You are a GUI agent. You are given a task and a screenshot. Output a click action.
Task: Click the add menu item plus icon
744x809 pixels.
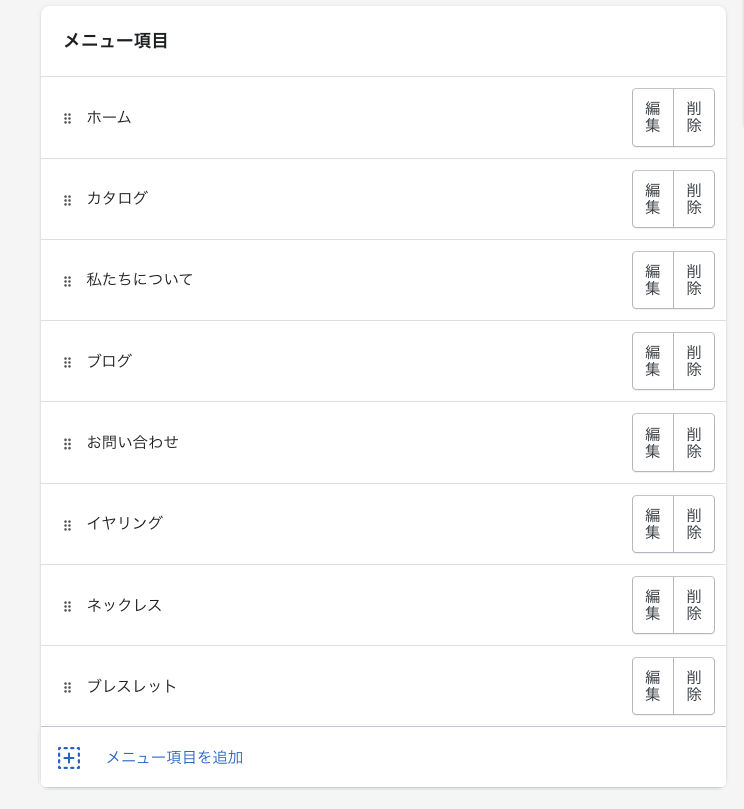(69, 758)
